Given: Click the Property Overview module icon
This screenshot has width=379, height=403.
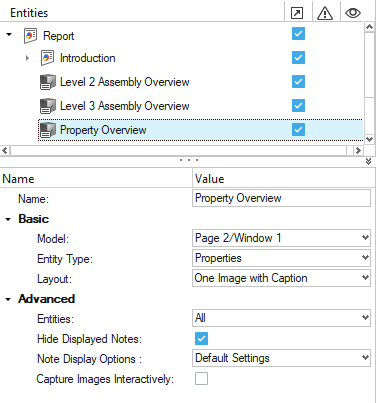Looking at the screenshot, I should (x=47, y=130).
